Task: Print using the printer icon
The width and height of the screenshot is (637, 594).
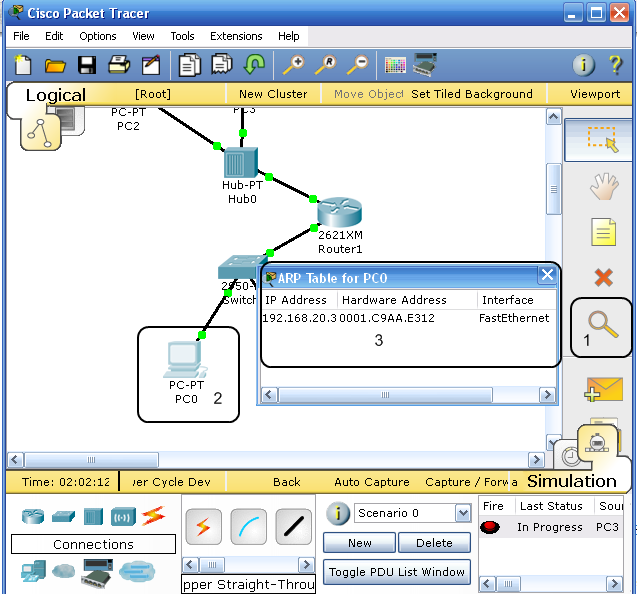Action: pos(119,65)
